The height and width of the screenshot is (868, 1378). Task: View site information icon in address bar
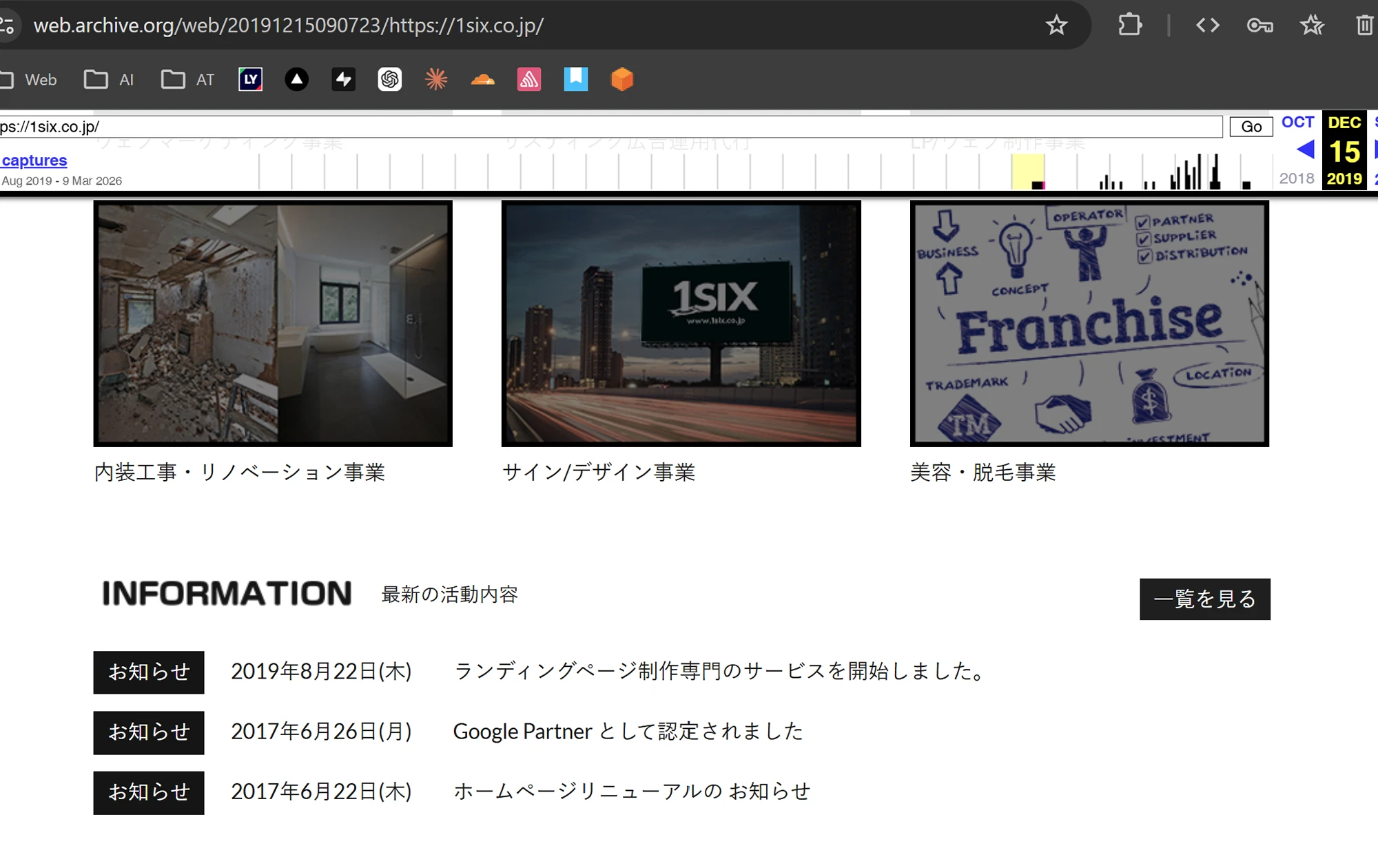(7, 25)
